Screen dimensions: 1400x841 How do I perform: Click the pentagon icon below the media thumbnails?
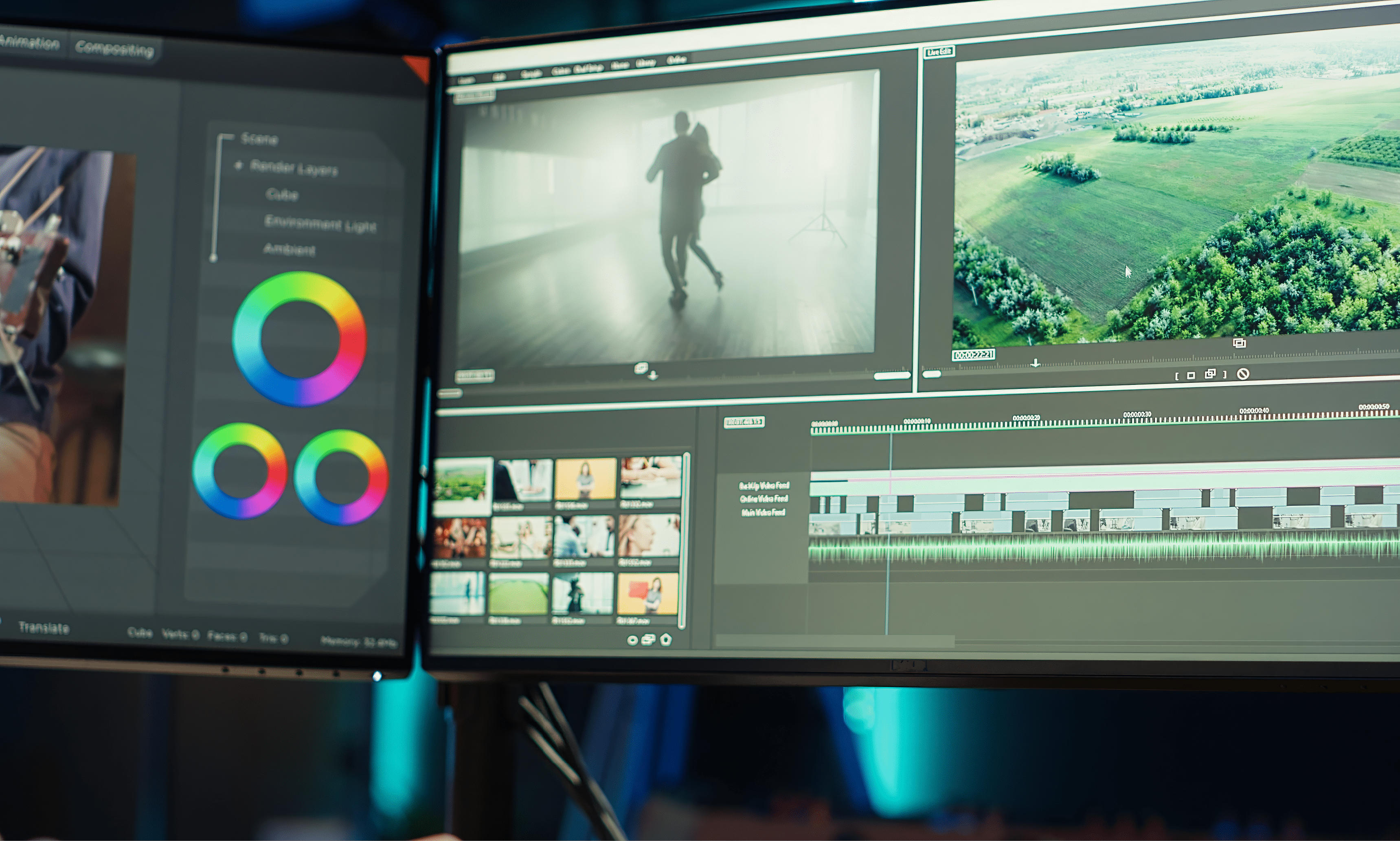pyautogui.click(x=666, y=639)
